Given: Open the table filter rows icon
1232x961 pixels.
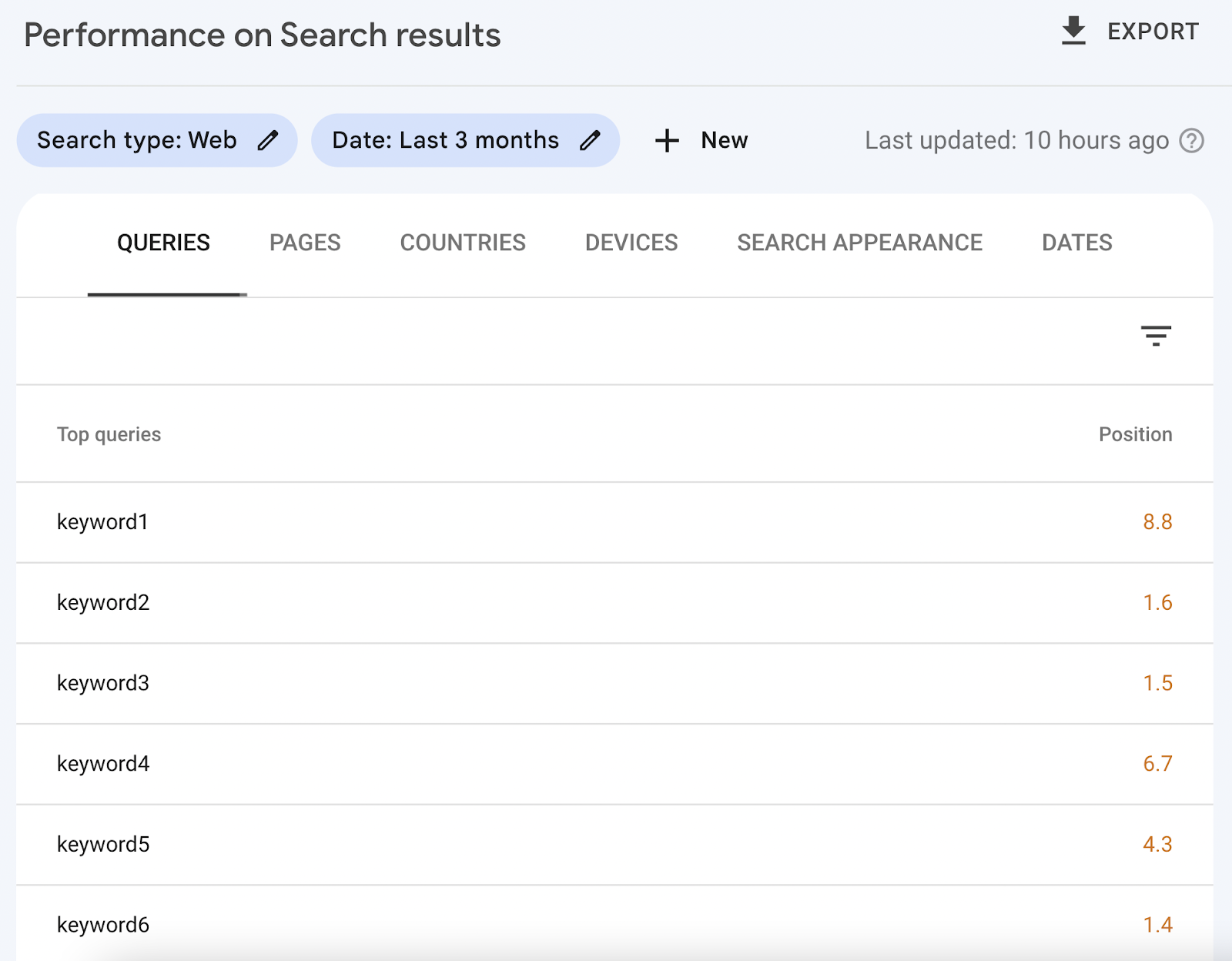Looking at the screenshot, I should tap(1156, 335).
